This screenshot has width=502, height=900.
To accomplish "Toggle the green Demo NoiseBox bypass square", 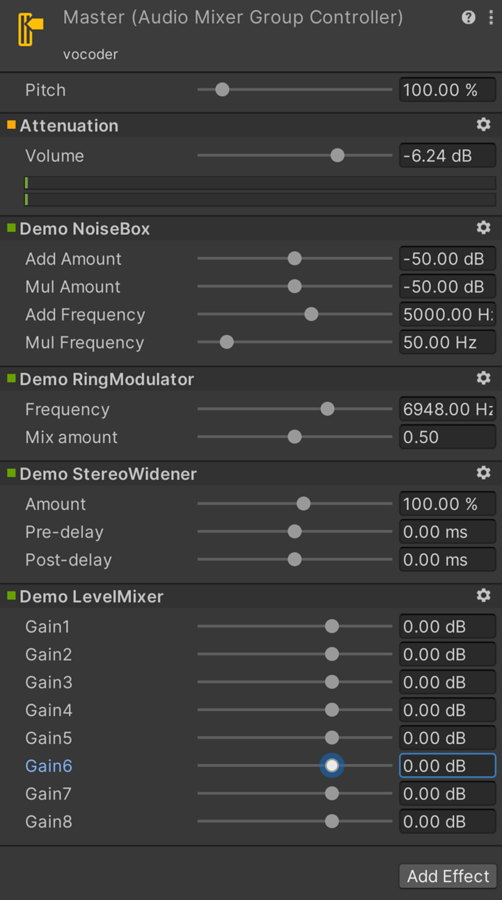I will 11,228.
